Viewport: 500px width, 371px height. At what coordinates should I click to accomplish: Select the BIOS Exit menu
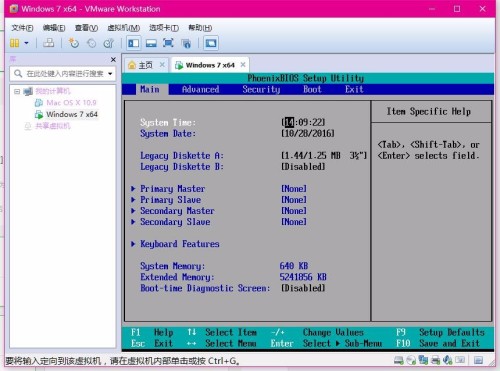354,89
